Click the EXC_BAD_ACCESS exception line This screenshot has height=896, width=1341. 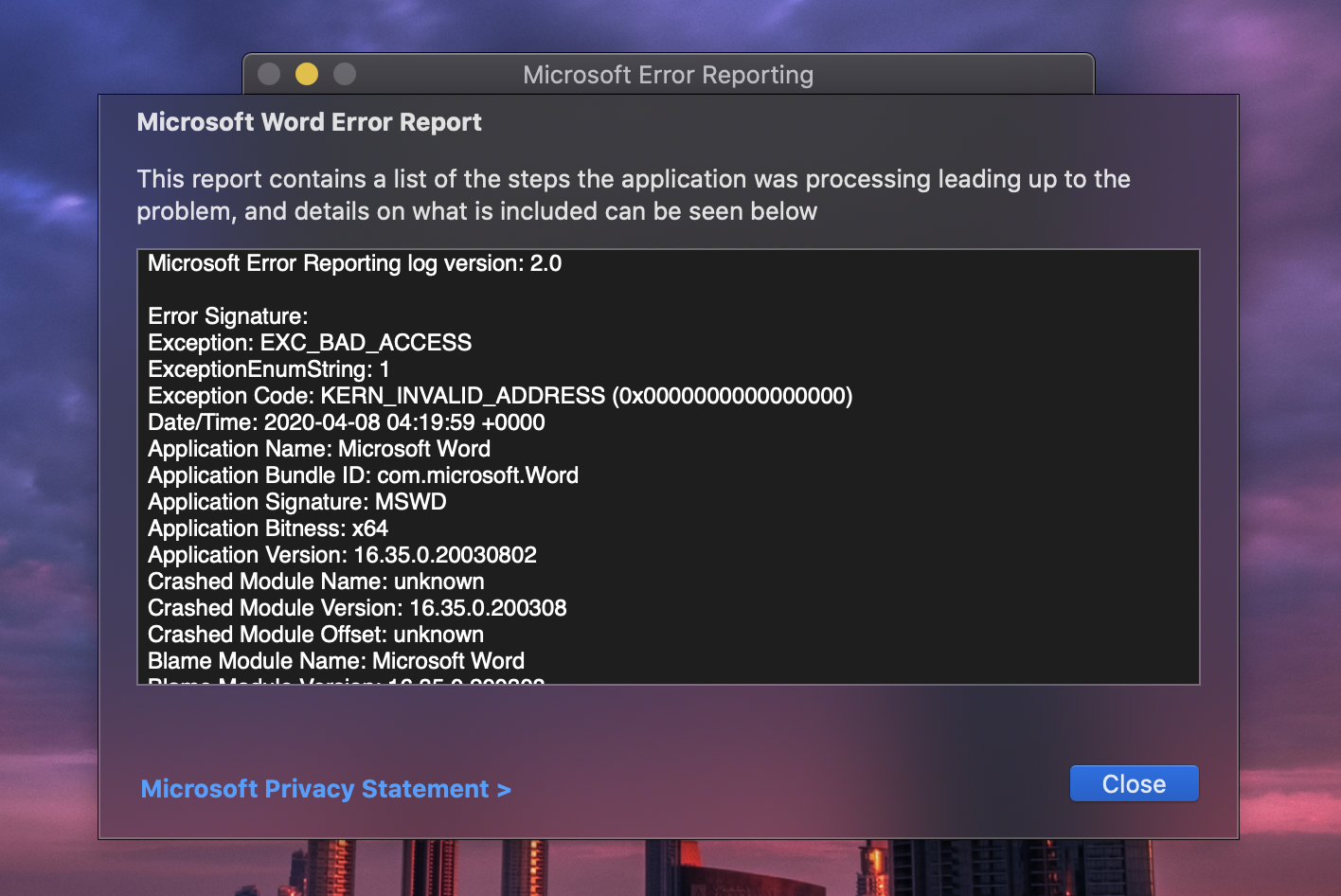pos(310,343)
